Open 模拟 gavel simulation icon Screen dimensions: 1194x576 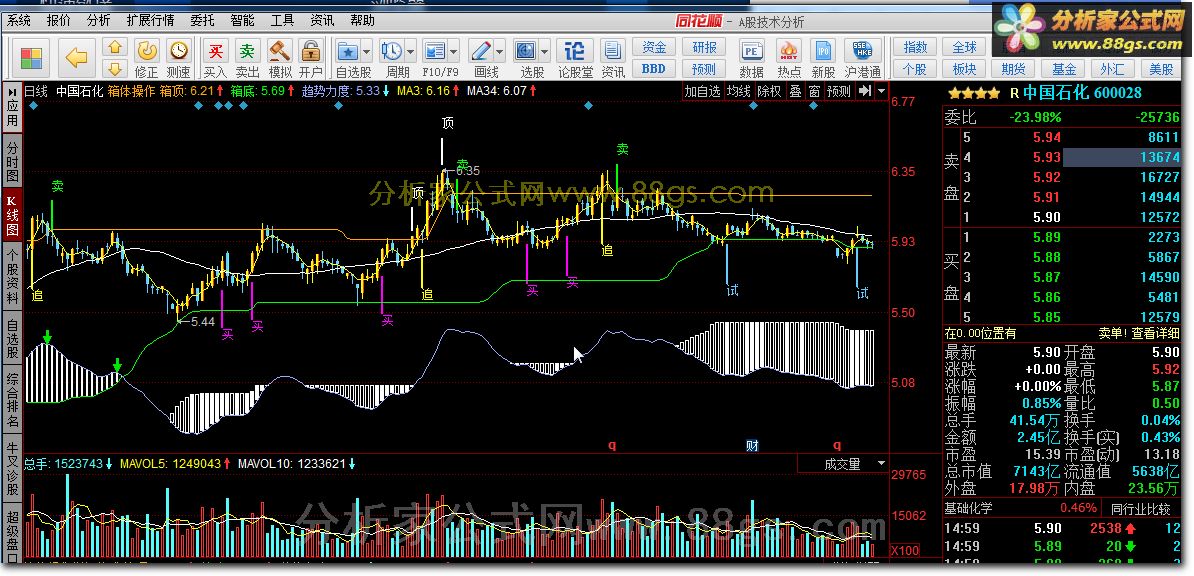click(x=280, y=51)
